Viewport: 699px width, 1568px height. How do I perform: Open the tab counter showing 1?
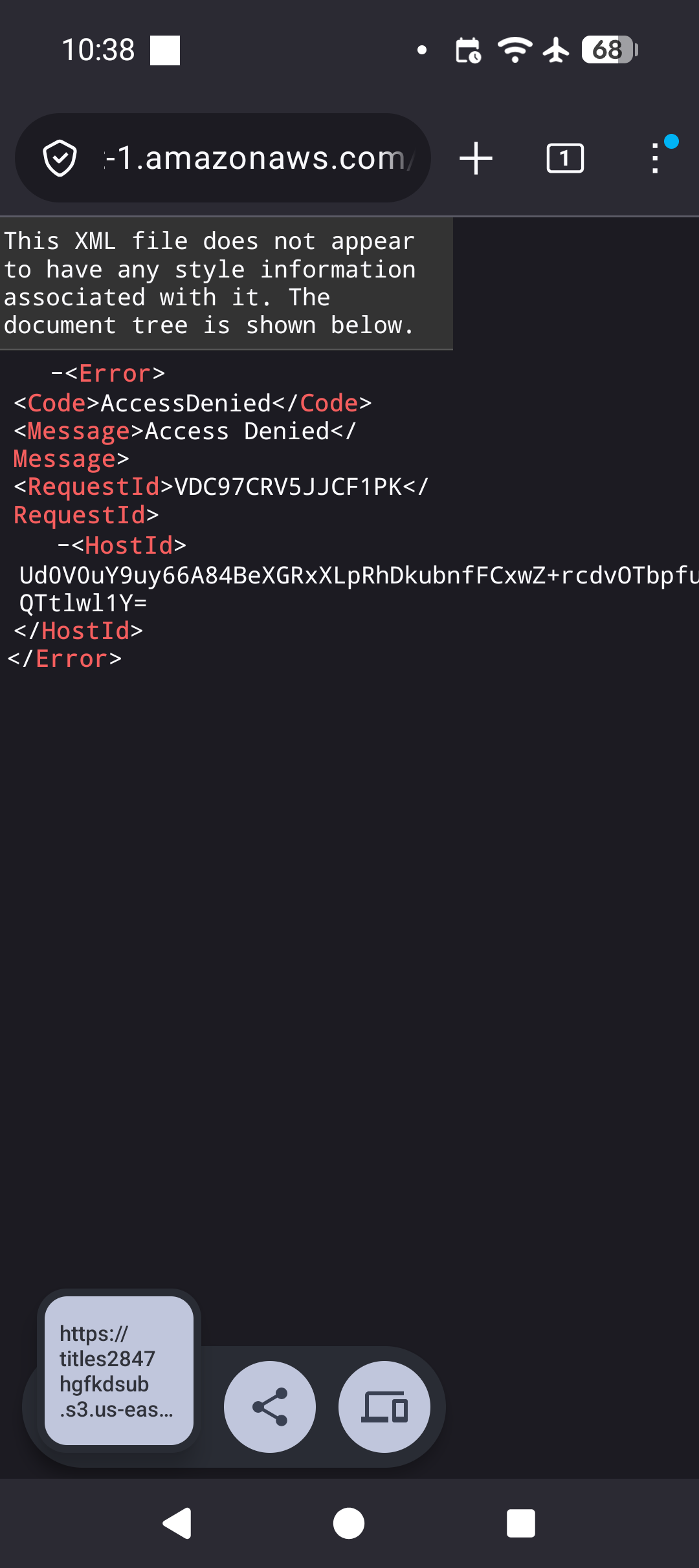(565, 158)
